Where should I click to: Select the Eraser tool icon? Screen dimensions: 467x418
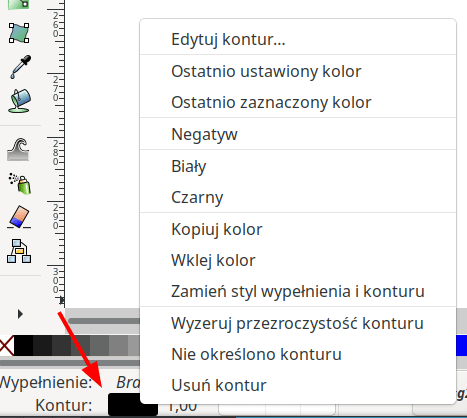[19, 217]
